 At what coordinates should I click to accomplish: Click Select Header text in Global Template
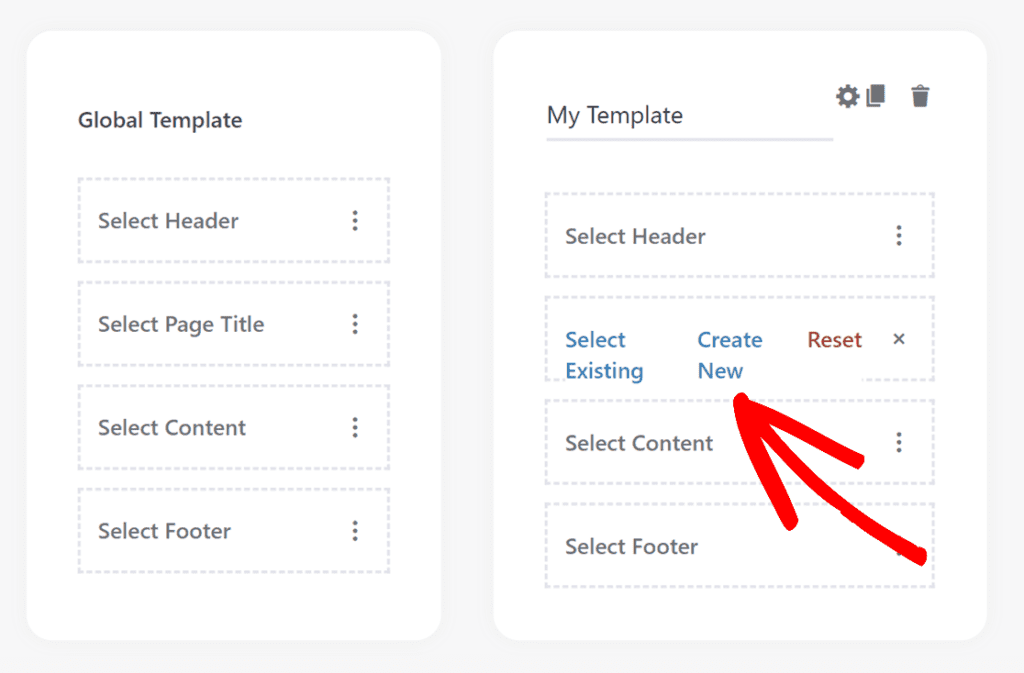[x=168, y=221]
